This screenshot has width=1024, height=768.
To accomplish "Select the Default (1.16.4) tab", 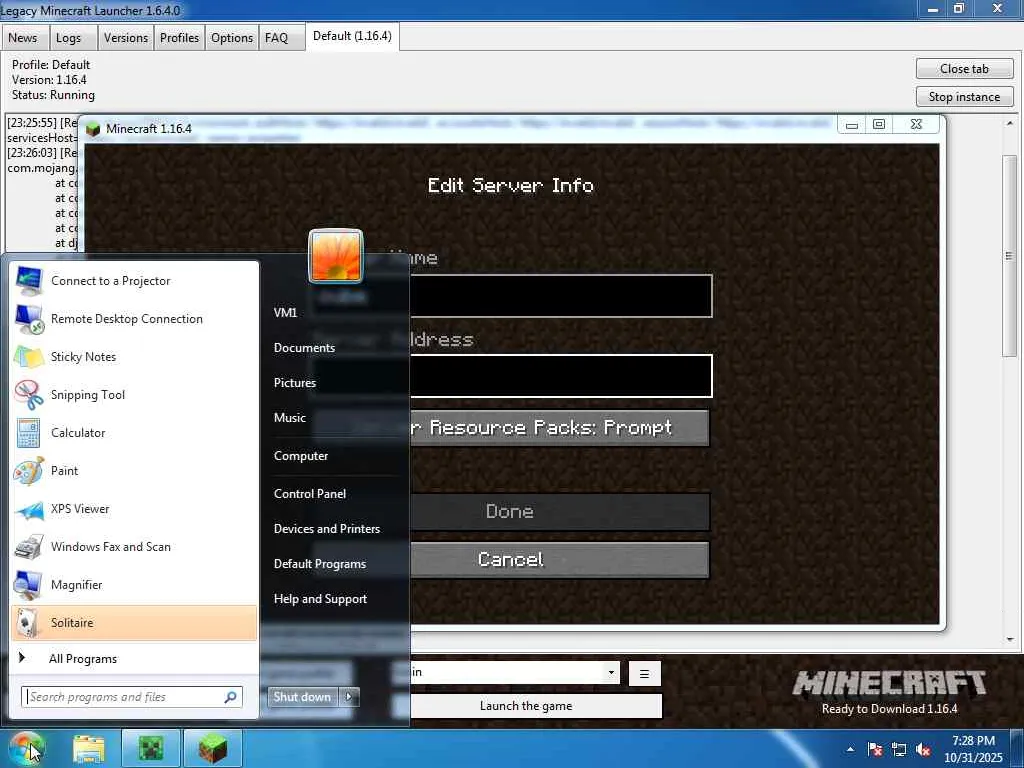I will (x=353, y=36).
